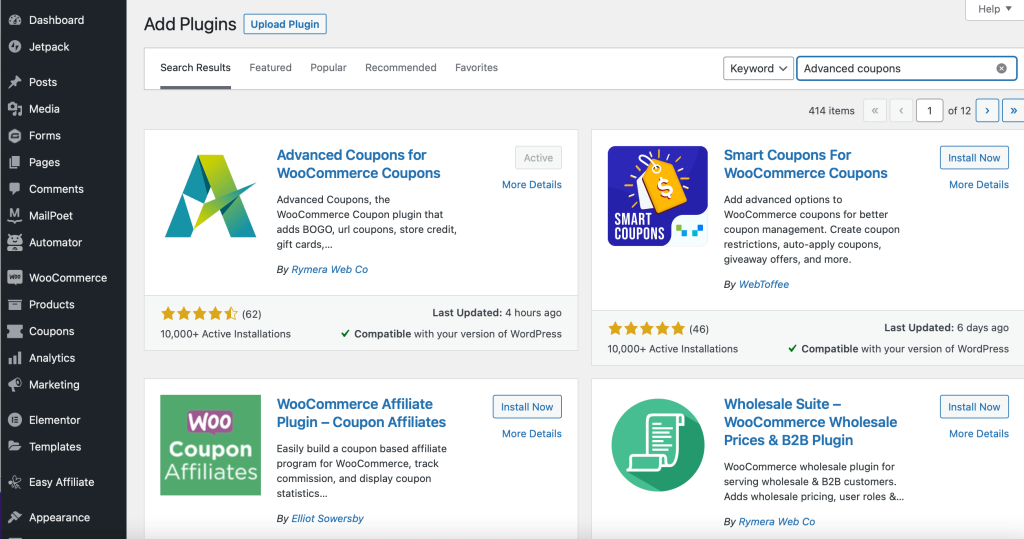The image size is (1024, 539).
Task: Click the Smart Coupons plugin logo
Action: coord(658,196)
